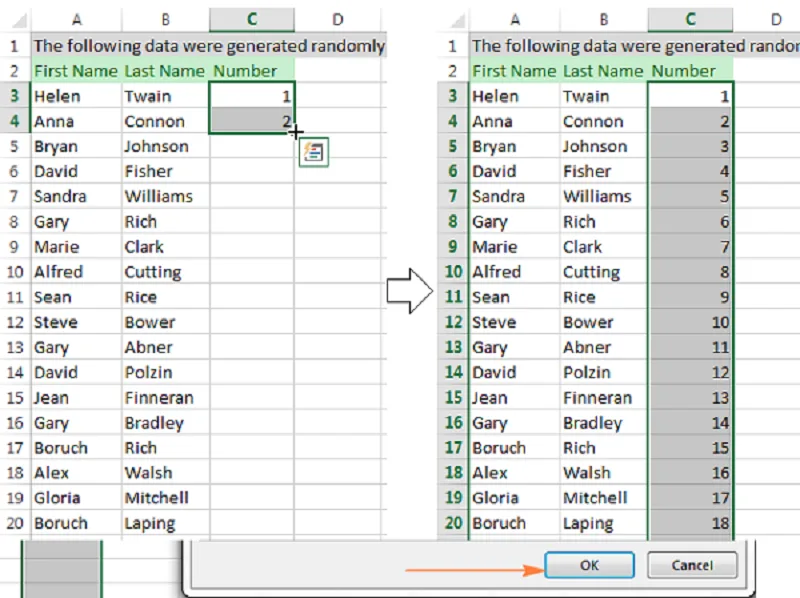Click number 5 cell in right sheet
Image resolution: width=800 pixels, height=598 pixels.
[x=690, y=196]
